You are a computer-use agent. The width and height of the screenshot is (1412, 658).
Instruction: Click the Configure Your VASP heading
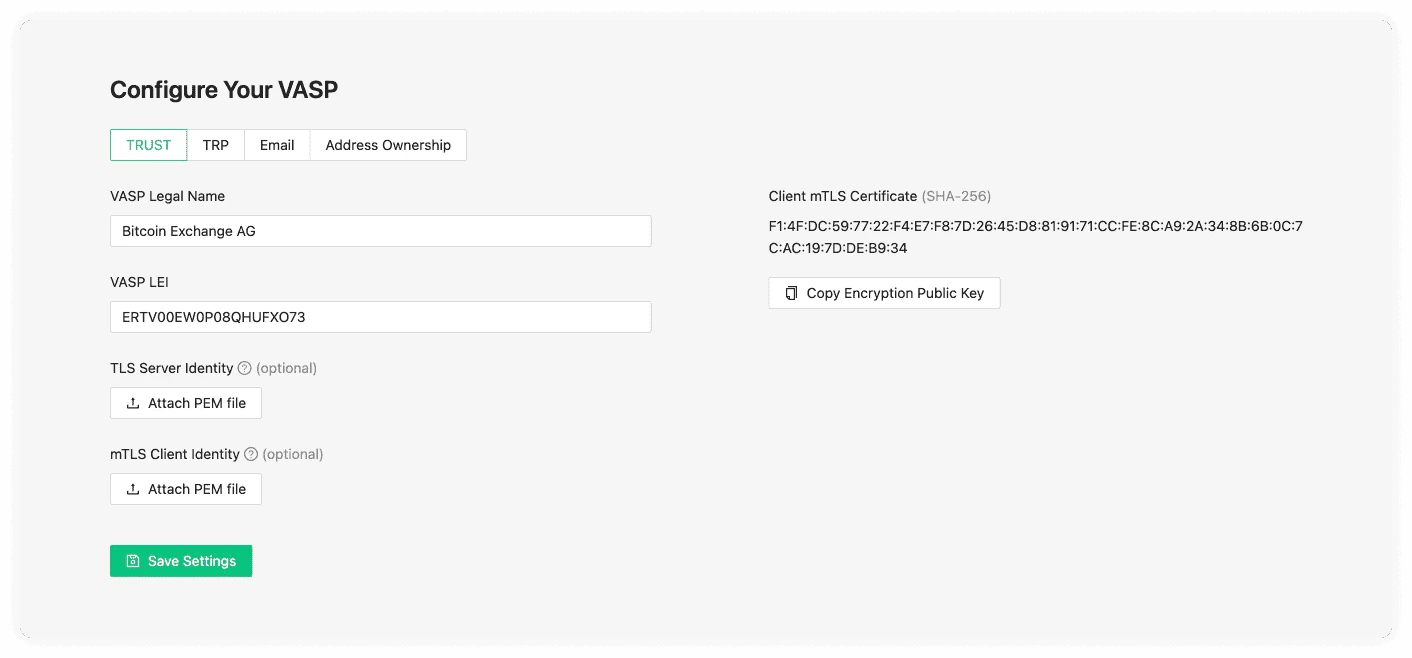click(x=224, y=90)
